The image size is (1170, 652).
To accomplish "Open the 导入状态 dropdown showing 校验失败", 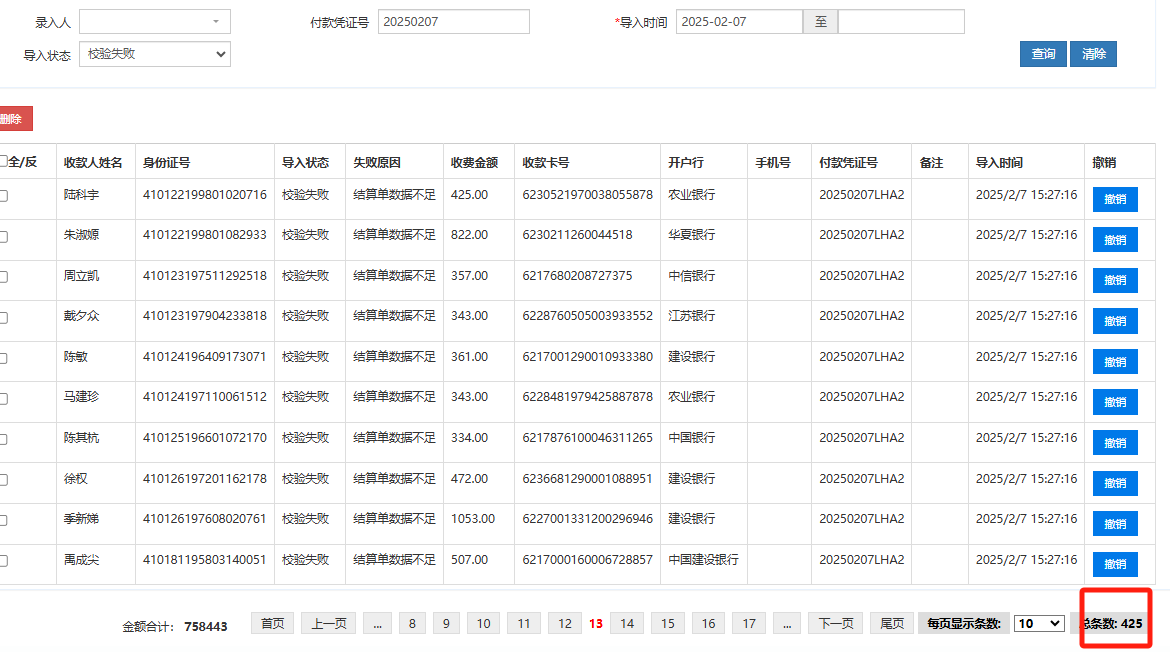I will coord(155,54).
